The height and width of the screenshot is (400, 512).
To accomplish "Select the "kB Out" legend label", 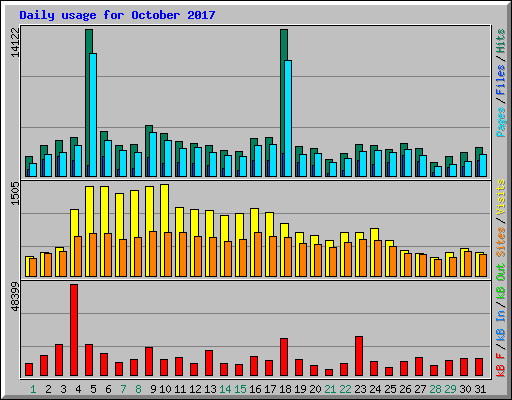I will pos(501,282).
